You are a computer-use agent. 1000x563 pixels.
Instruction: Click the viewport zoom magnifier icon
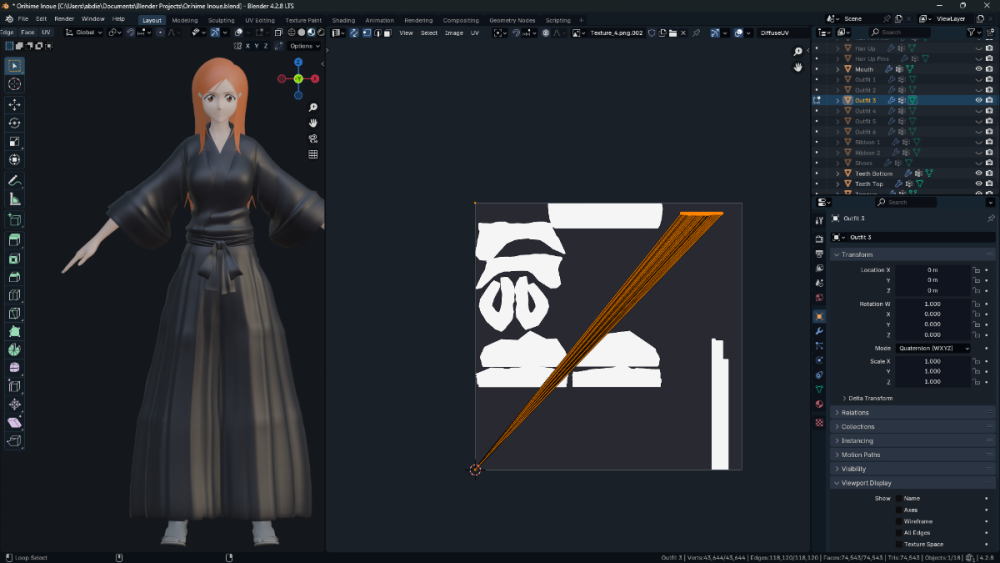(313, 107)
